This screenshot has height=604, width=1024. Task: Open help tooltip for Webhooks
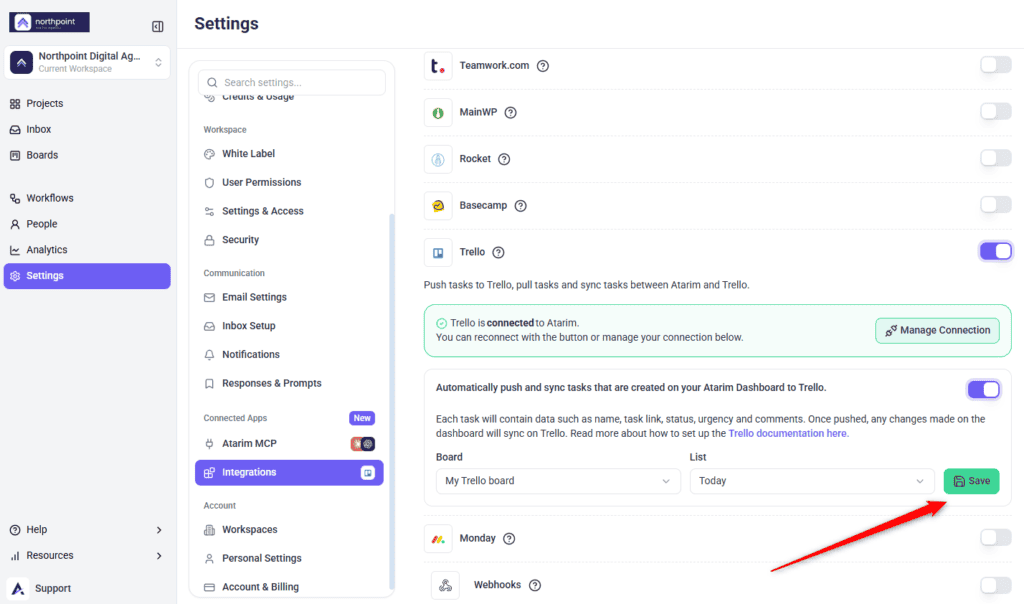coord(535,585)
